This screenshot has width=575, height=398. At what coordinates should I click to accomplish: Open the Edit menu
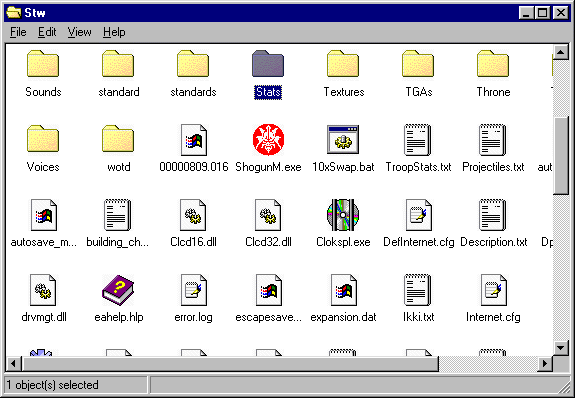pyautogui.click(x=47, y=32)
